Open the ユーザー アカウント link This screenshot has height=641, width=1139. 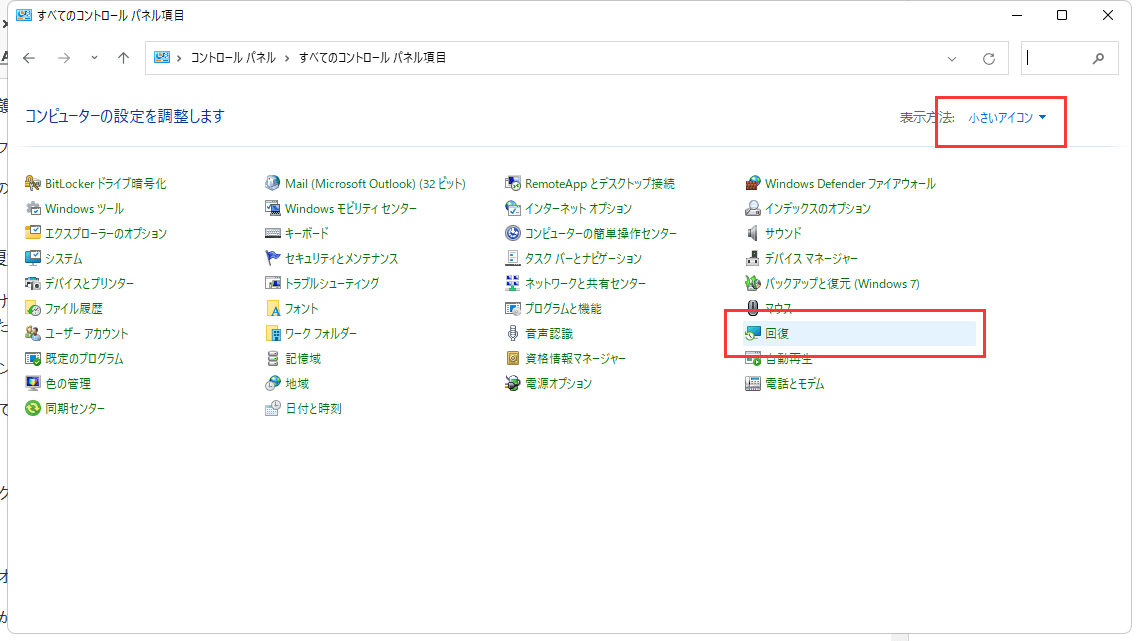(87, 334)
